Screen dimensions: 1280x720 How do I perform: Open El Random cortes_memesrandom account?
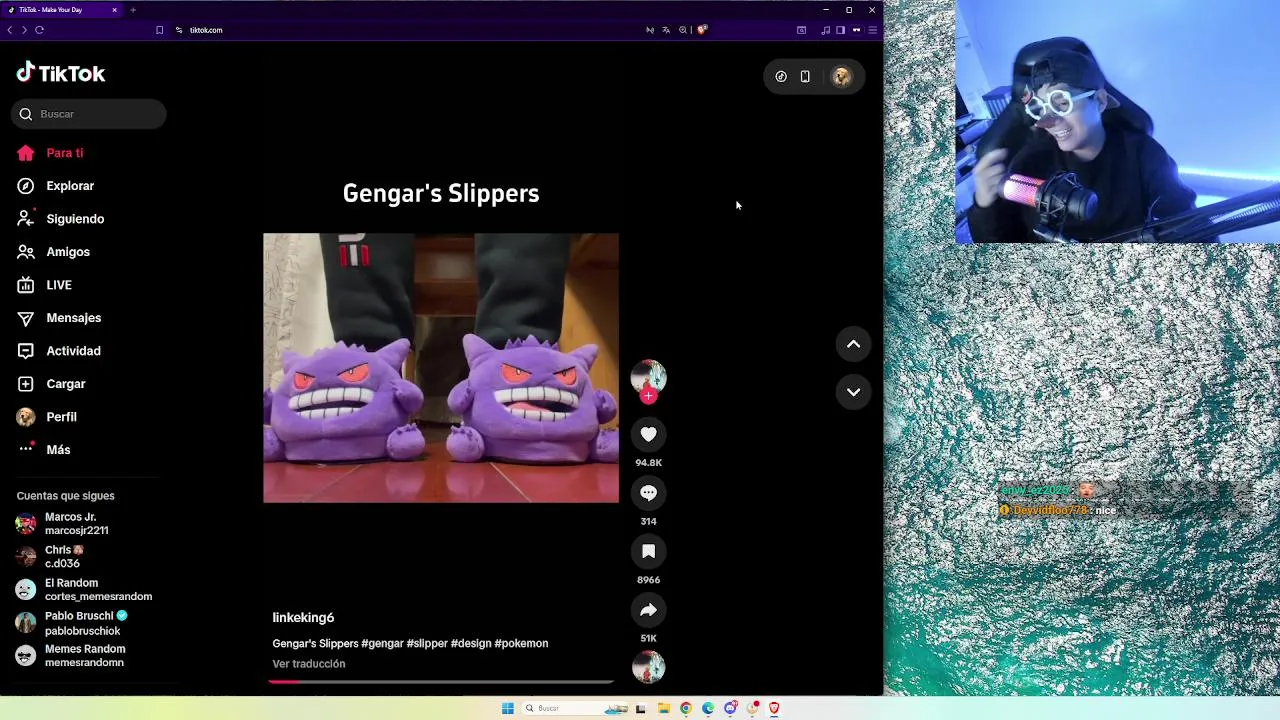(84, 590)
